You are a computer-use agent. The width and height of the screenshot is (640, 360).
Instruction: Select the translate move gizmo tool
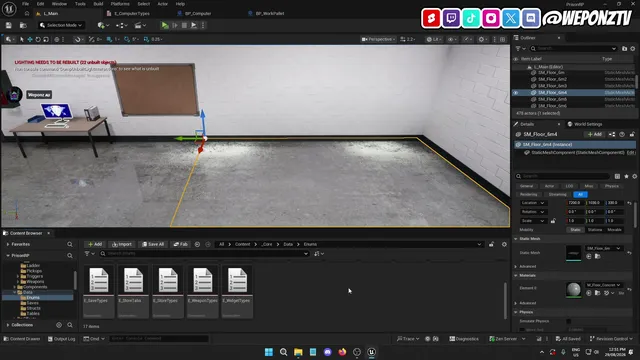[x=30, y=39]
